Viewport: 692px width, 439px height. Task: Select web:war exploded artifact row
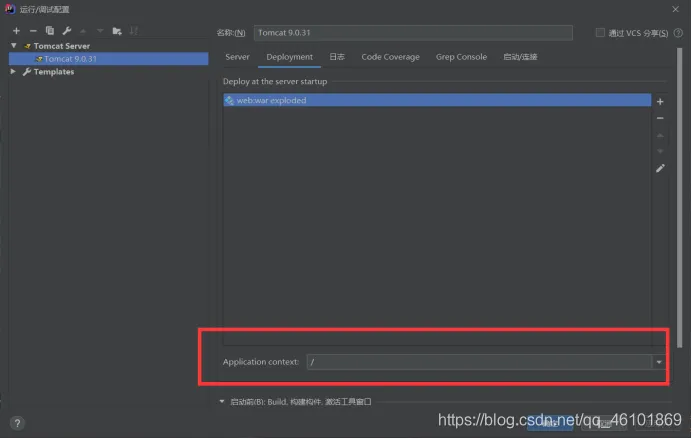coord(437,100)
